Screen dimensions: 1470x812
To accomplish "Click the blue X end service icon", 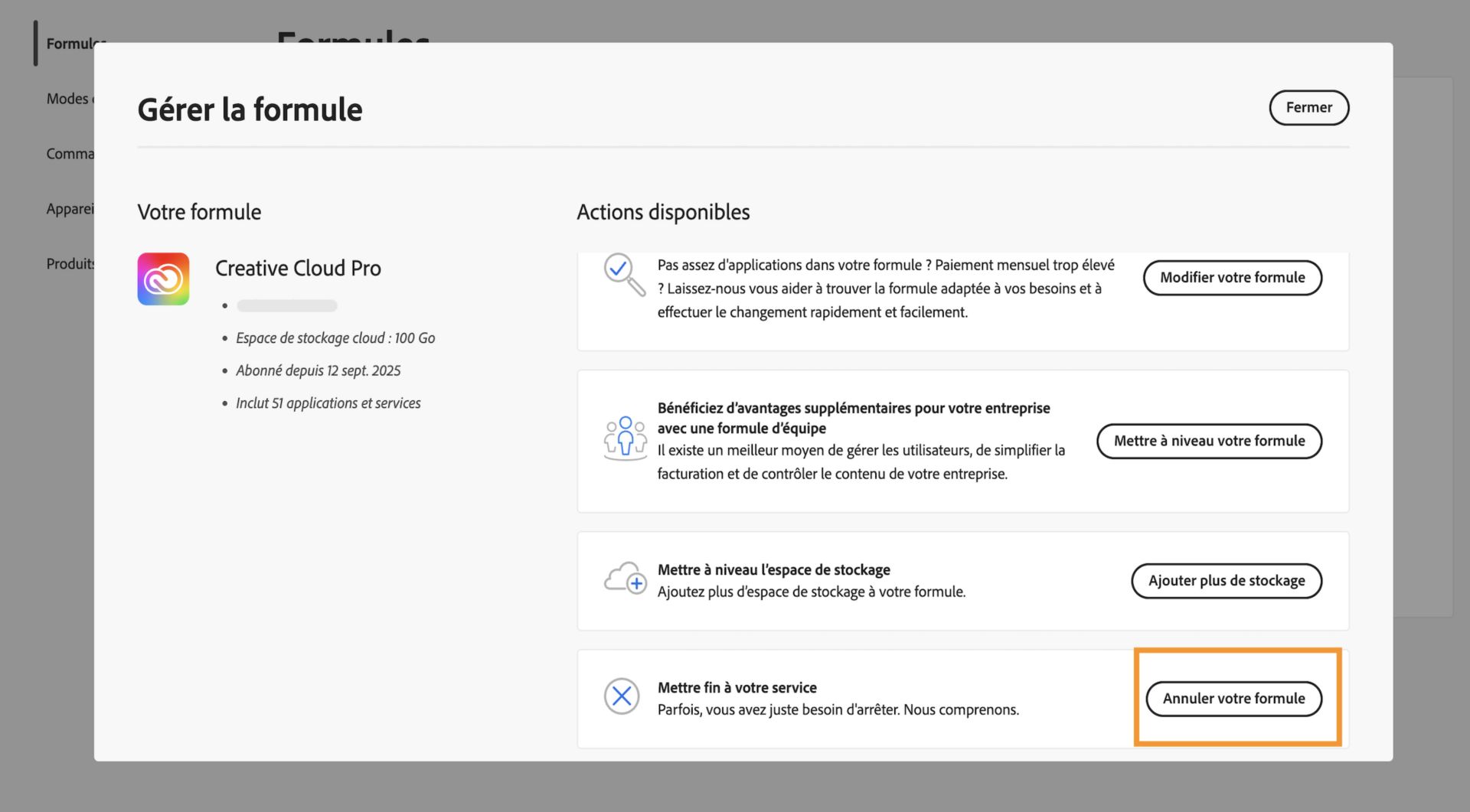I will tap(622, 696).
